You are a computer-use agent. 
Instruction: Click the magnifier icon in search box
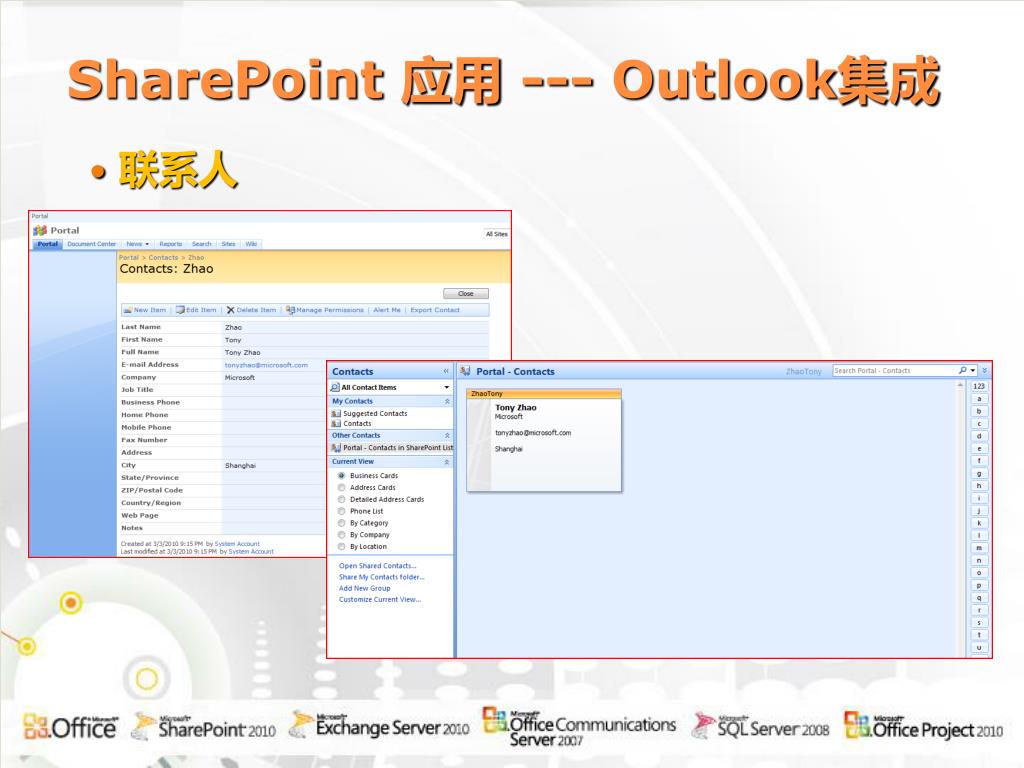962,370
